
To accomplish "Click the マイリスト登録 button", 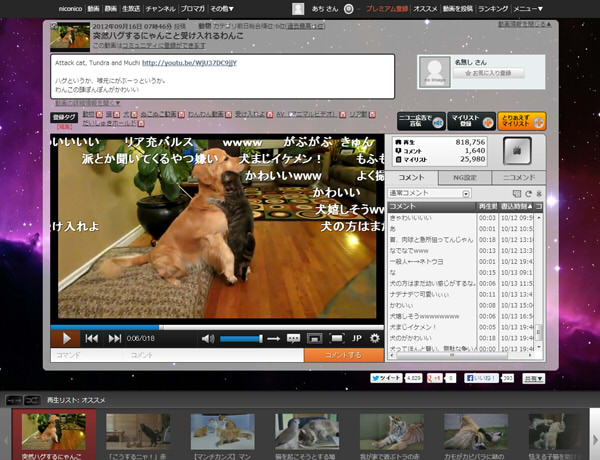I will 471,121.
